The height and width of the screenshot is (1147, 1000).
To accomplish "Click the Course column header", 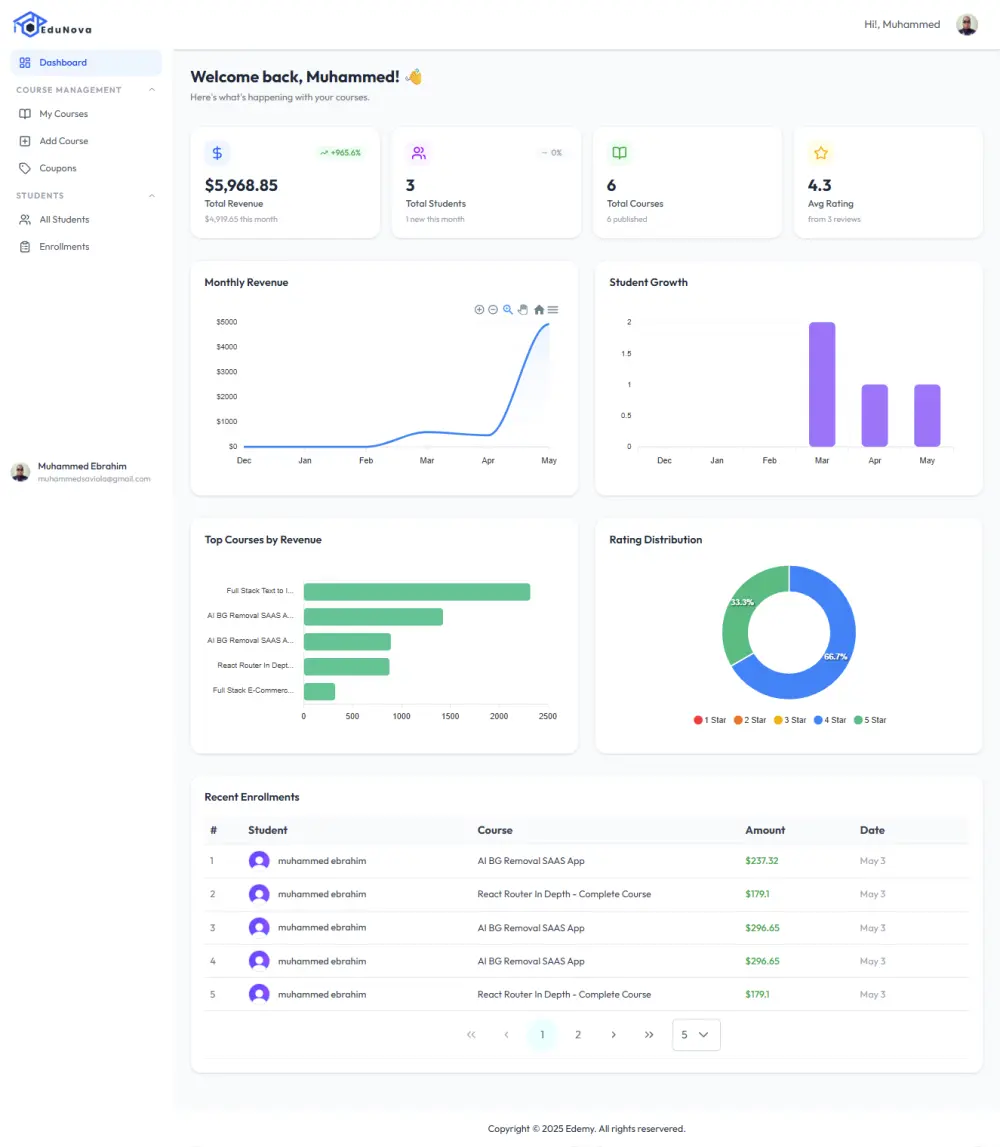I will point(495,830).
